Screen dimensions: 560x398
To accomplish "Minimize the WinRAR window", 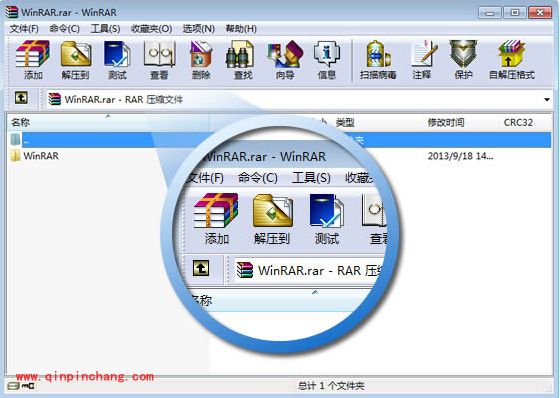I will [490, 13].
